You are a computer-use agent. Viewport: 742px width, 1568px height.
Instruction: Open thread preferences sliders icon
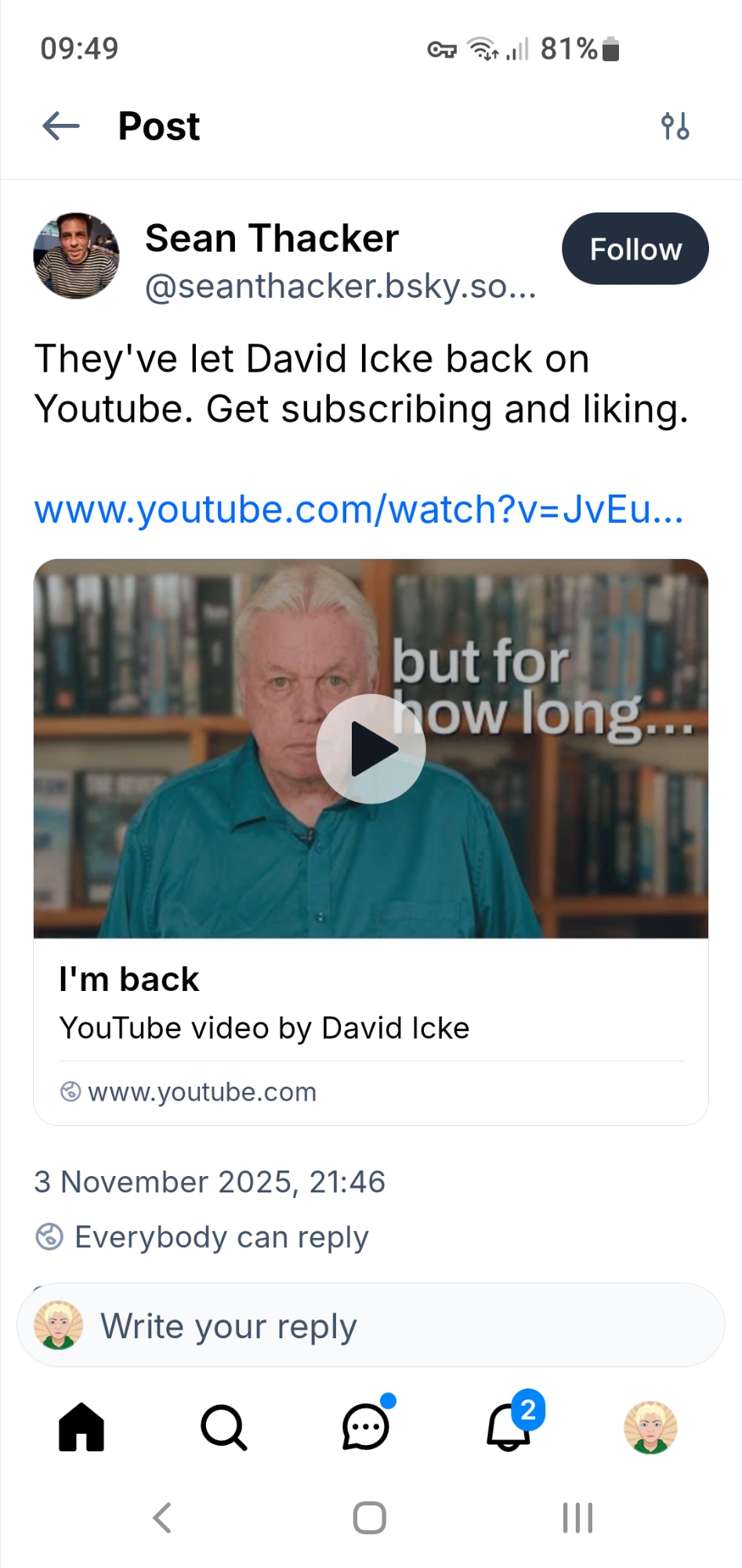point(675,125)
